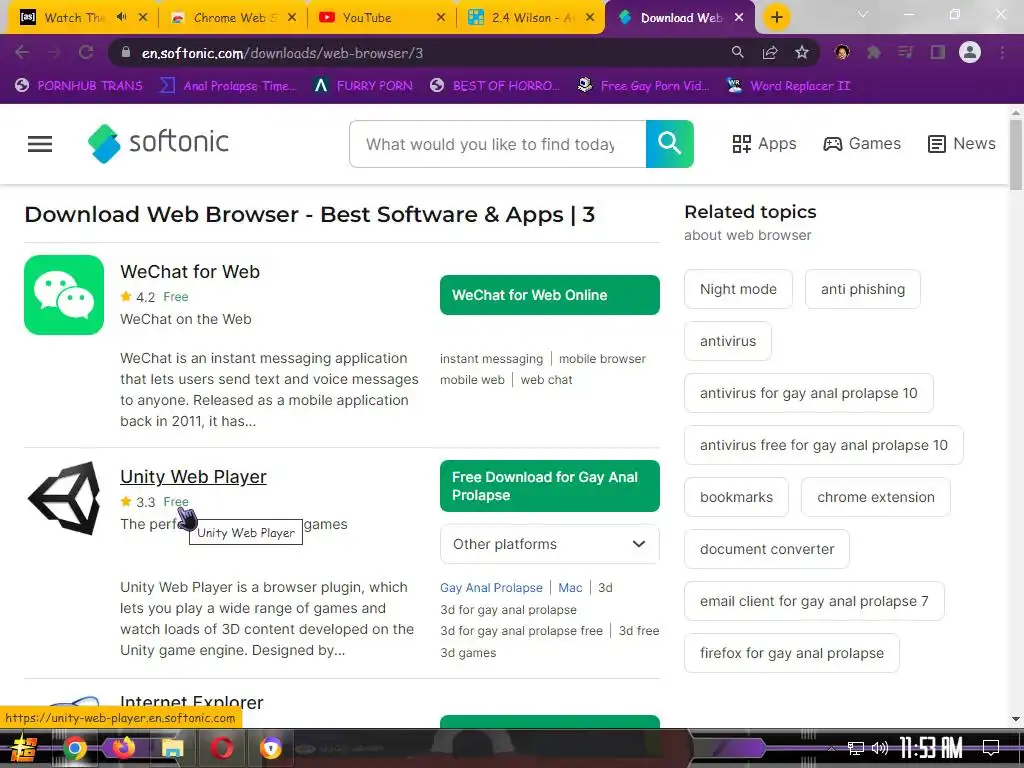Open the WeChat for Web title link
The image size is (1024, 768).
point(190,272)
